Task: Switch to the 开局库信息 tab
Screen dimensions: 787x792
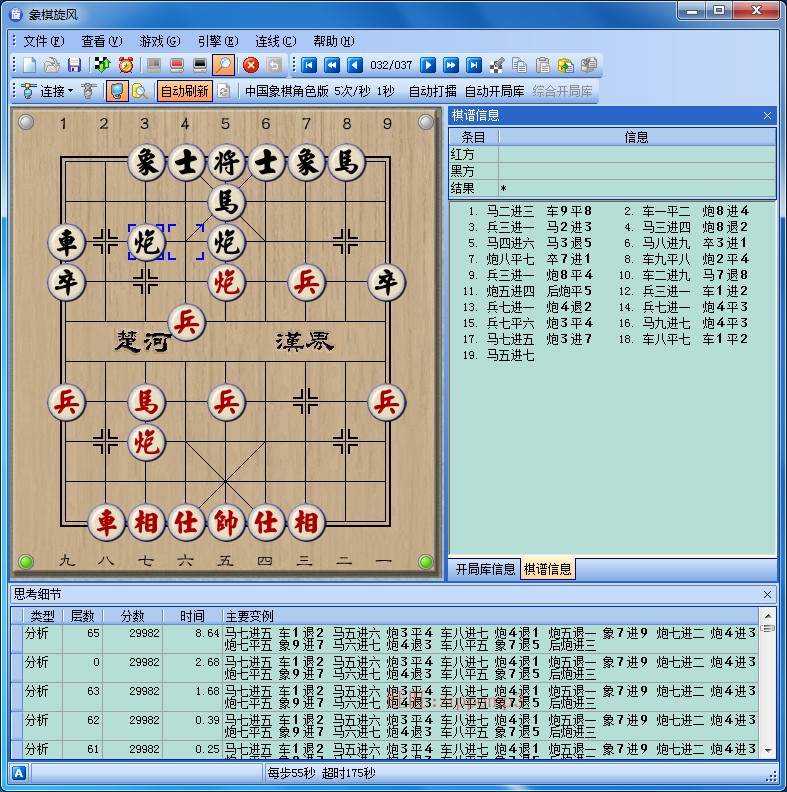Action: tap(485, 569)
